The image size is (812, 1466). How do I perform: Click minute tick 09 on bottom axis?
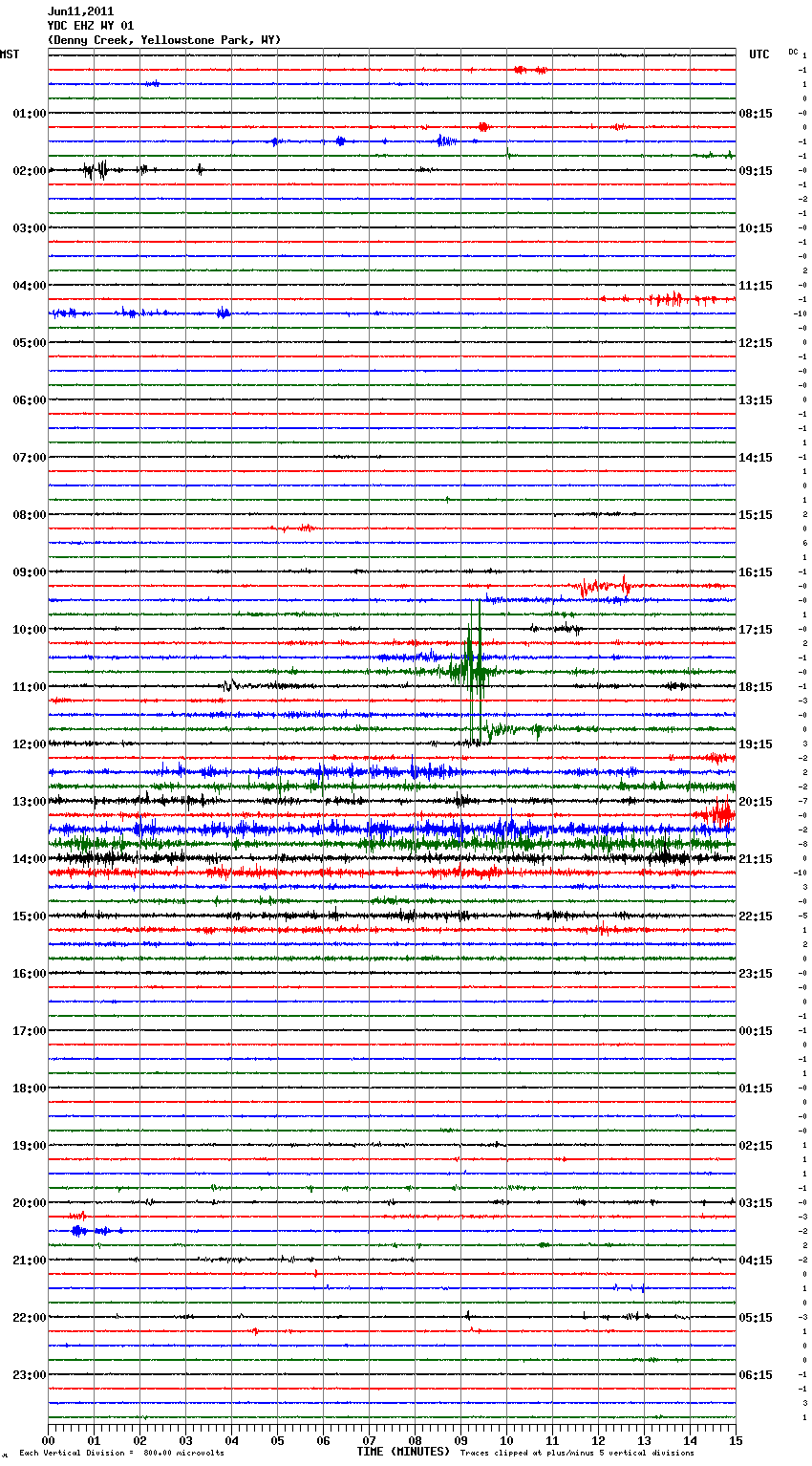coord(461,1439)
